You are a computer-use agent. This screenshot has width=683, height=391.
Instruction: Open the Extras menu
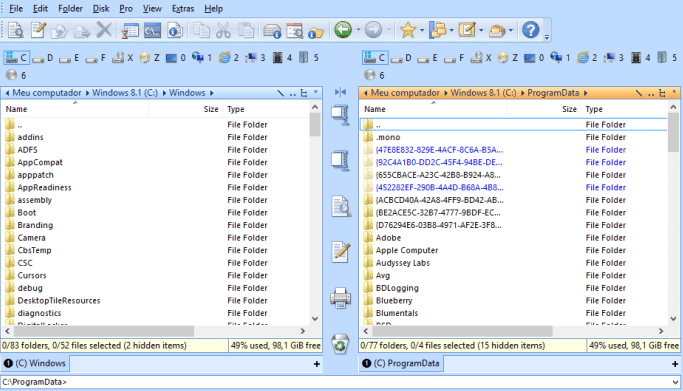tap(183, 8)
